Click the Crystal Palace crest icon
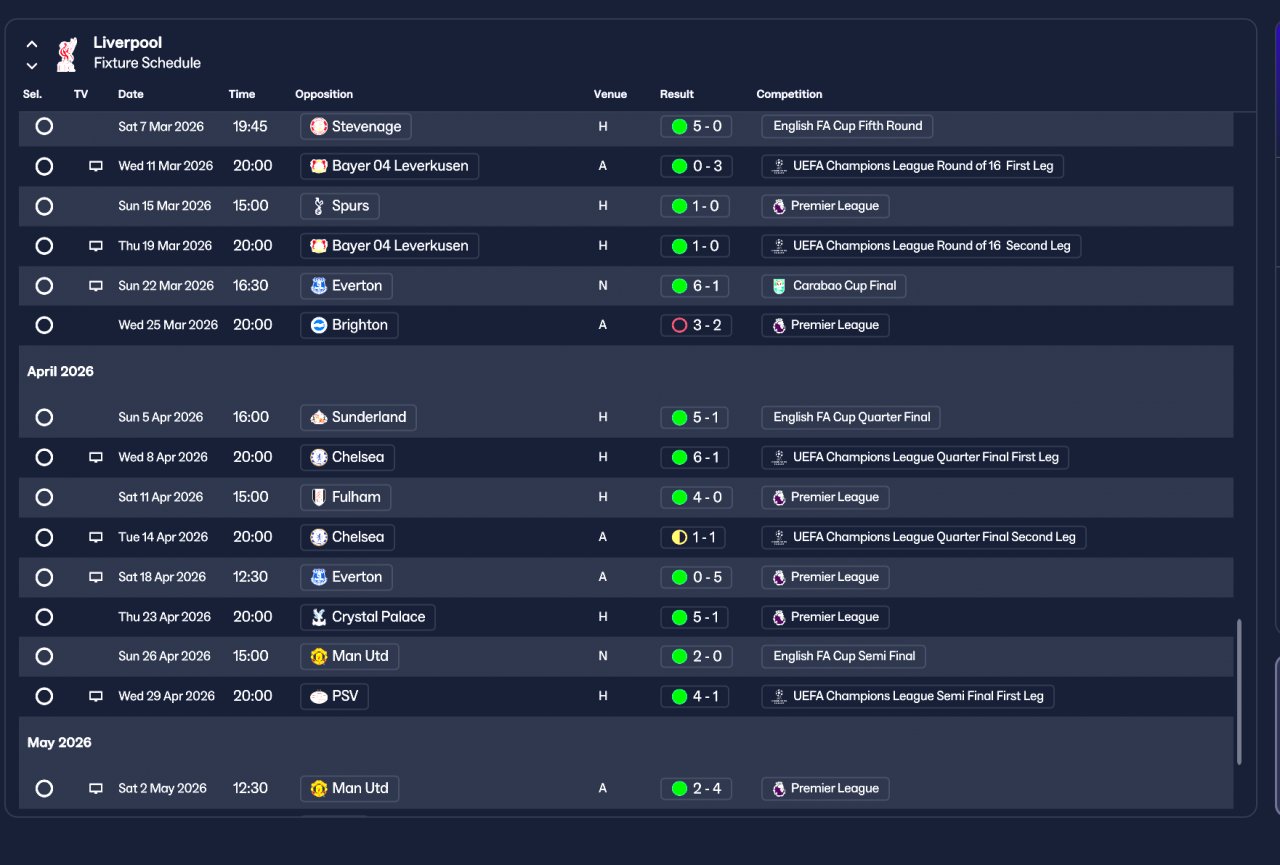Image resolution: width=1280 pixels, height=865 pixels. [x=319, y=617]
